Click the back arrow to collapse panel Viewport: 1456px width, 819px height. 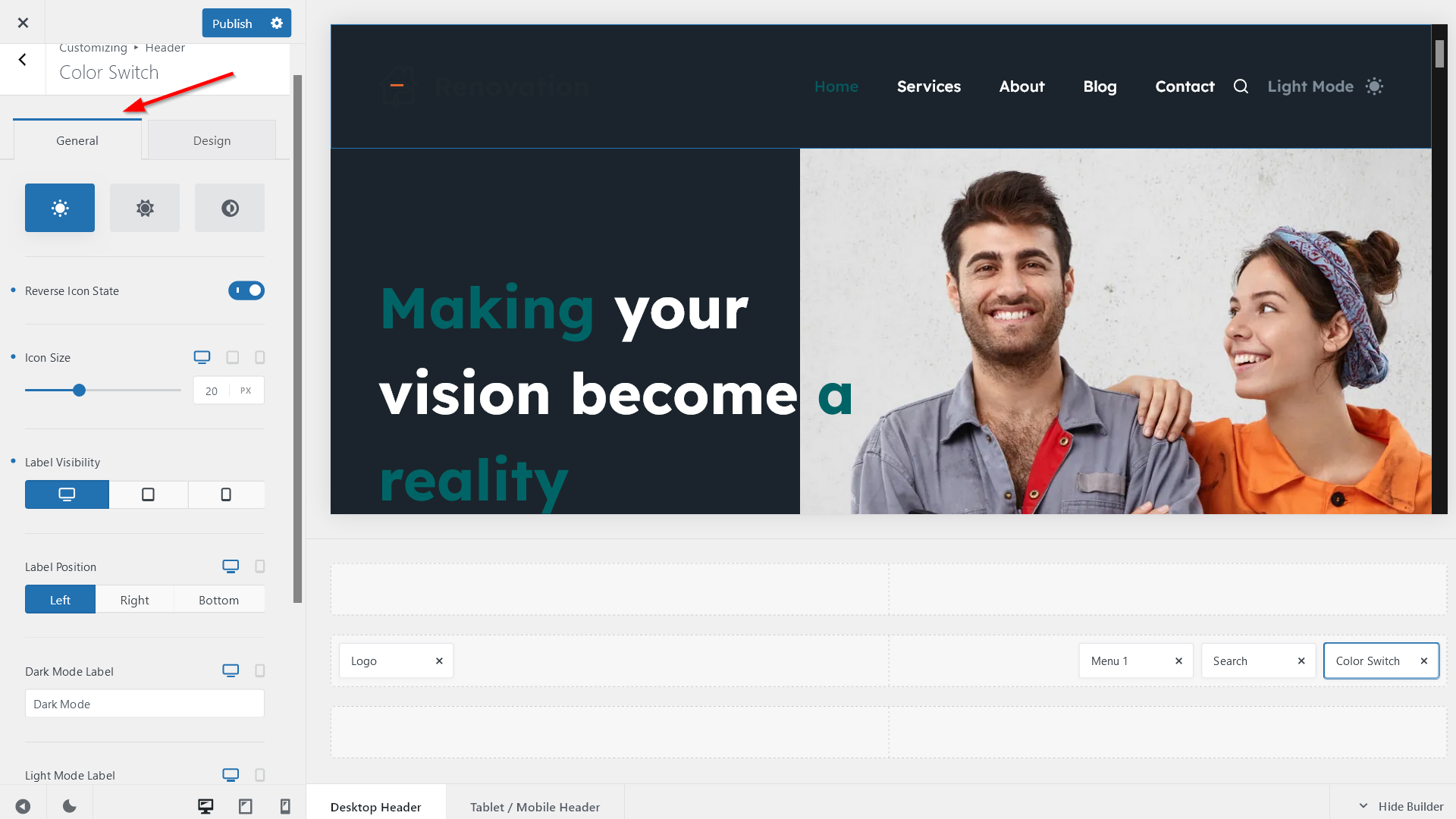22,59
